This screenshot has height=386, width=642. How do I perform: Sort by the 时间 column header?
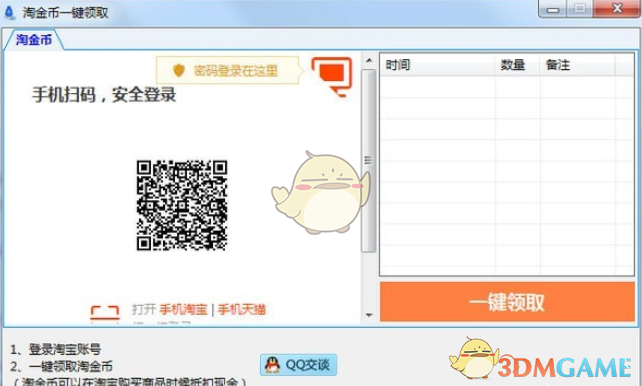coord(437,65)
